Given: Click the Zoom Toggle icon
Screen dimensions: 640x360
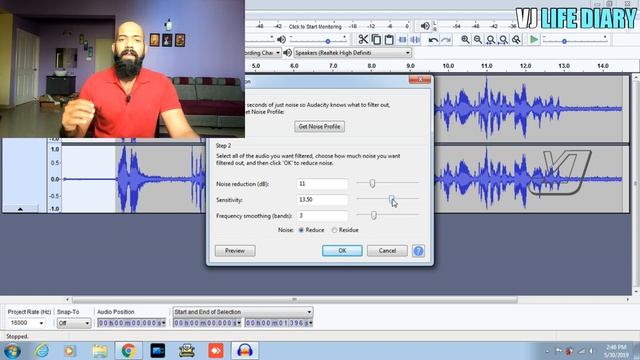Looking at the screenshot, I should click(x=516, y=40).
